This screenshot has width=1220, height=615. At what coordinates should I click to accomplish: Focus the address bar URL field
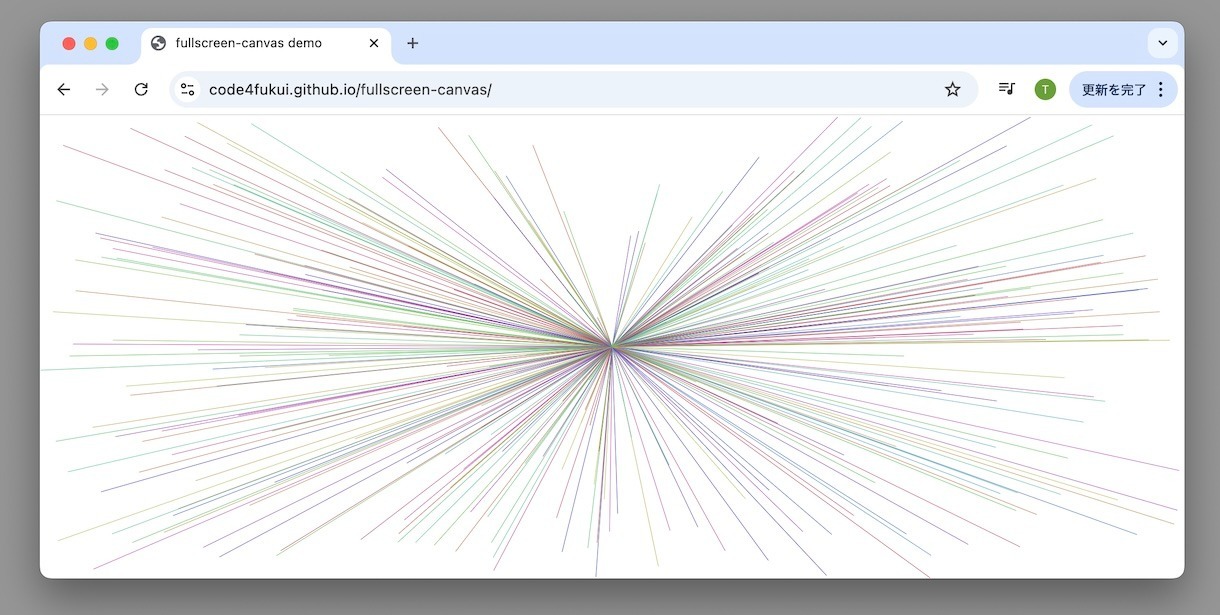[560, 90]
